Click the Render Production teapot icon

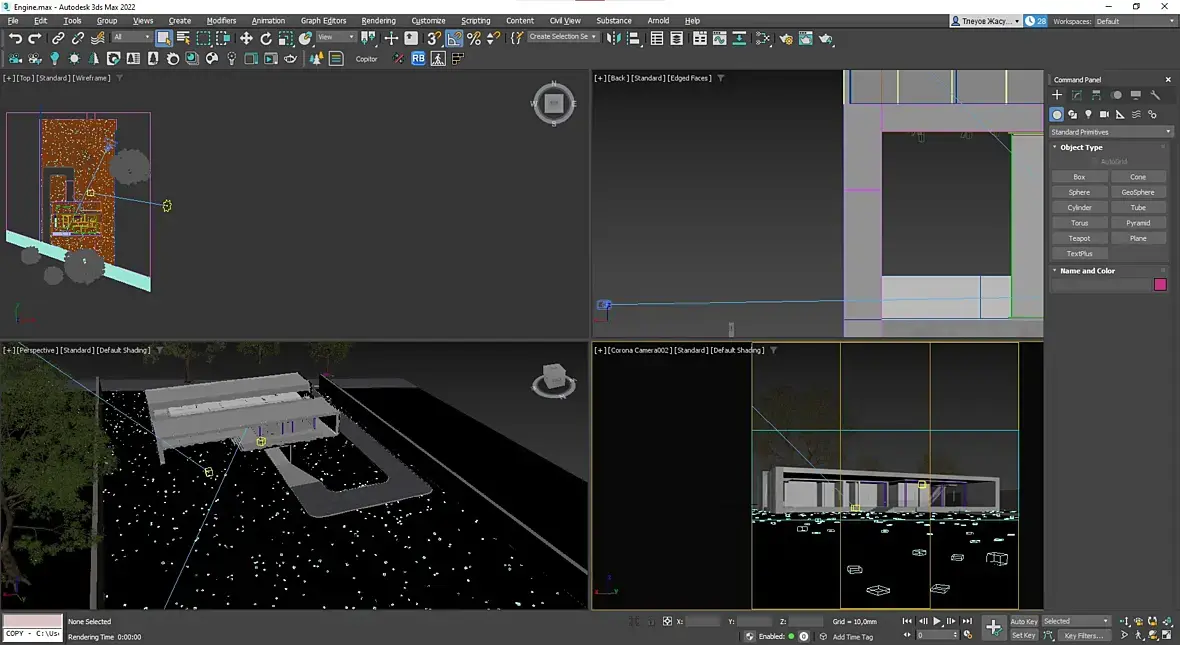pos(825,38)
